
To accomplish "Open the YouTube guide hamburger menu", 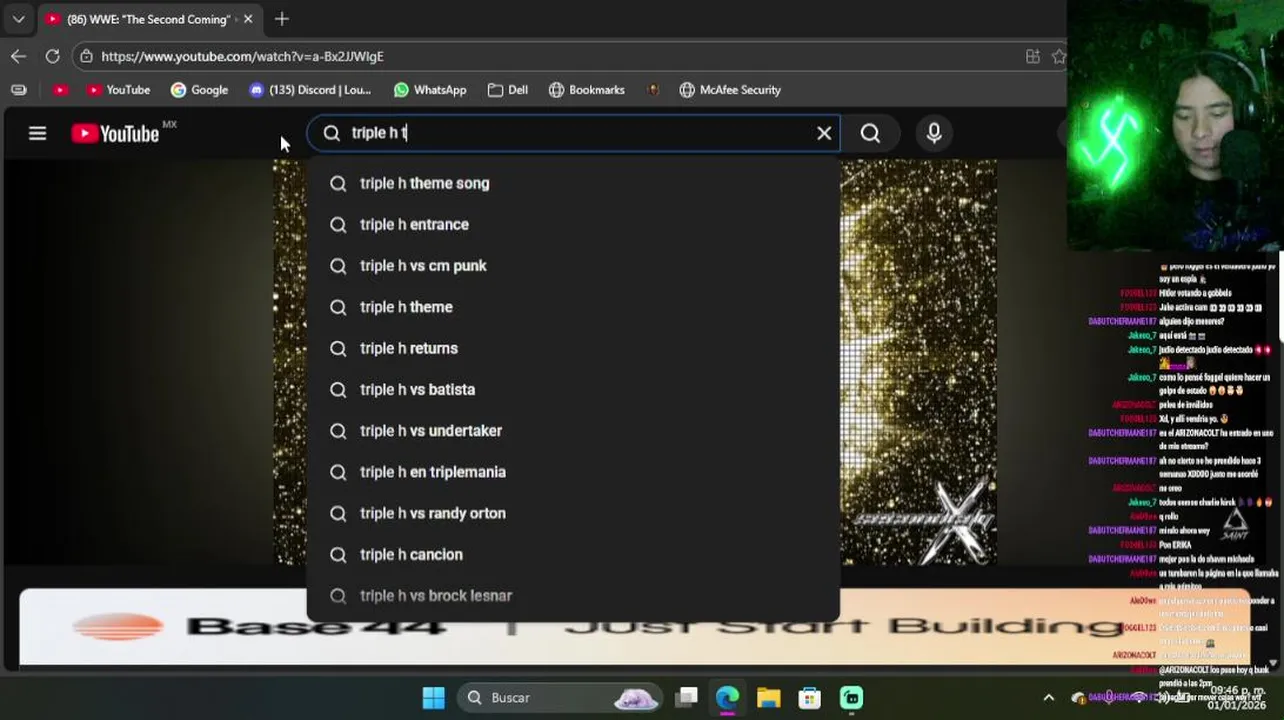I will coord(37,133).
